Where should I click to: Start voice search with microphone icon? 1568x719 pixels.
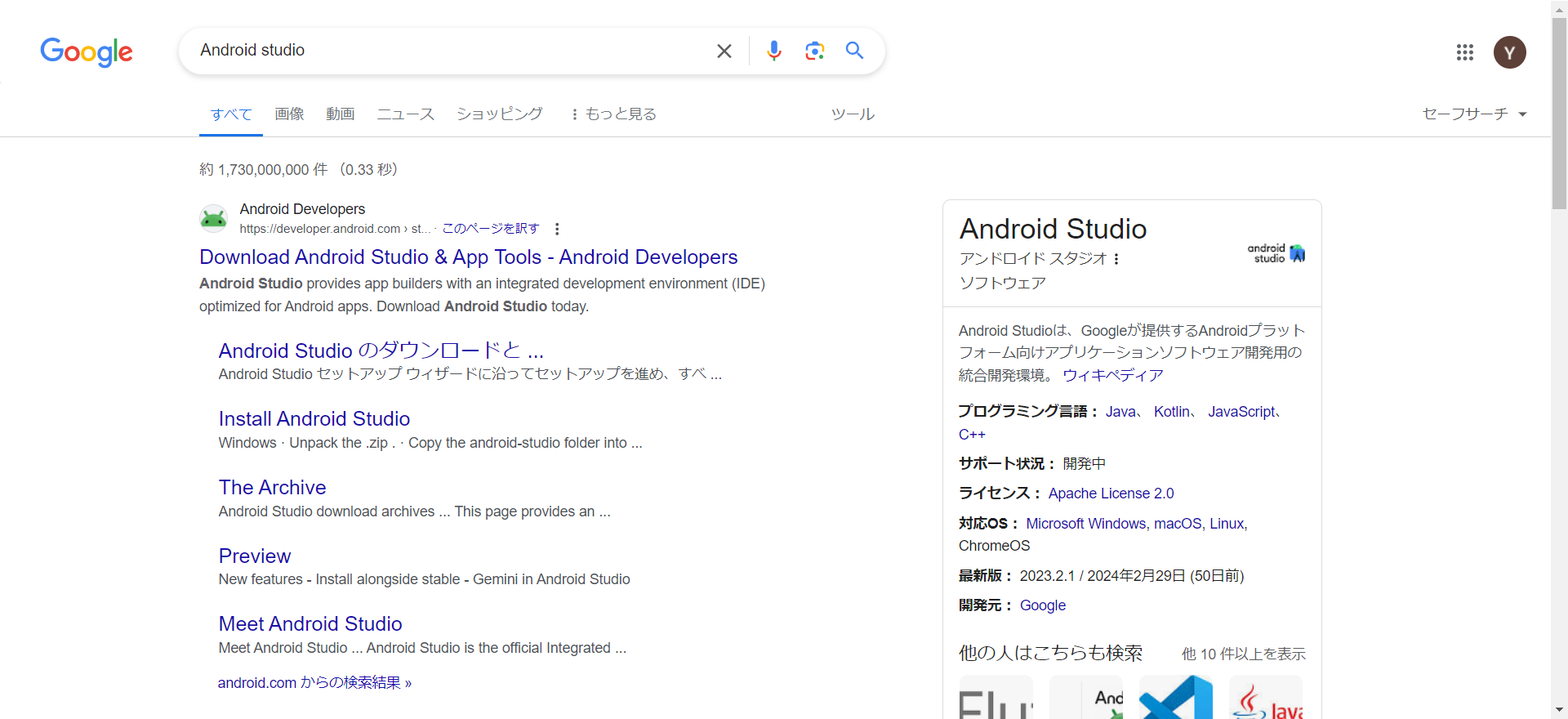[x=773, y=51]
